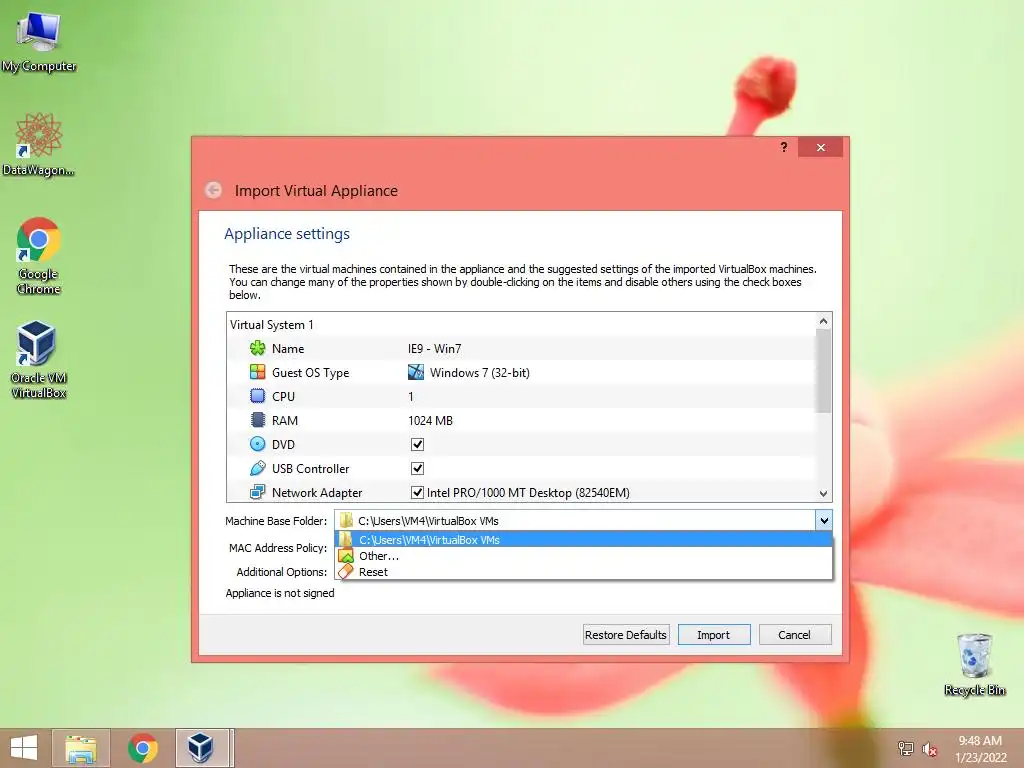Image resolution: width=1024 pixels, height=768 pixels.
Task: Click the muted volume tray icon
Action: pos(929,749)
